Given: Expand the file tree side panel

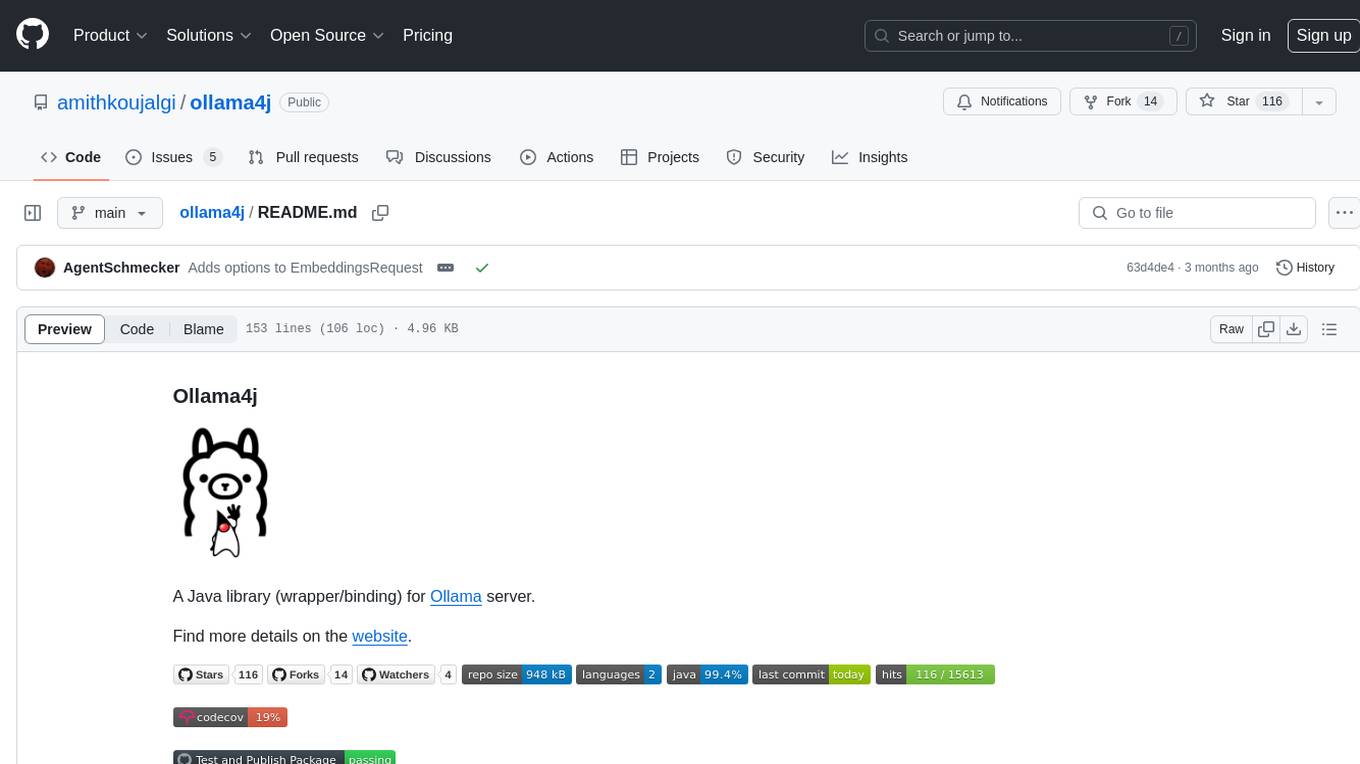Looking at the screenshot, I should tap(33, 213).
